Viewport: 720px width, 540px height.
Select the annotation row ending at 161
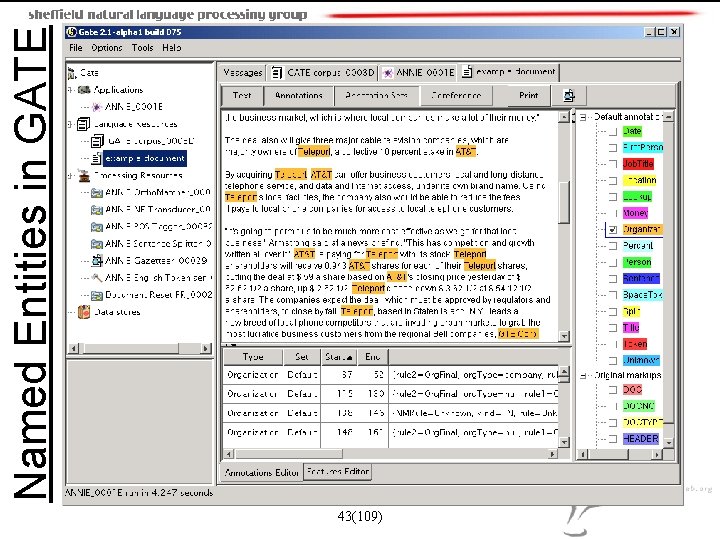coord(390,432)
